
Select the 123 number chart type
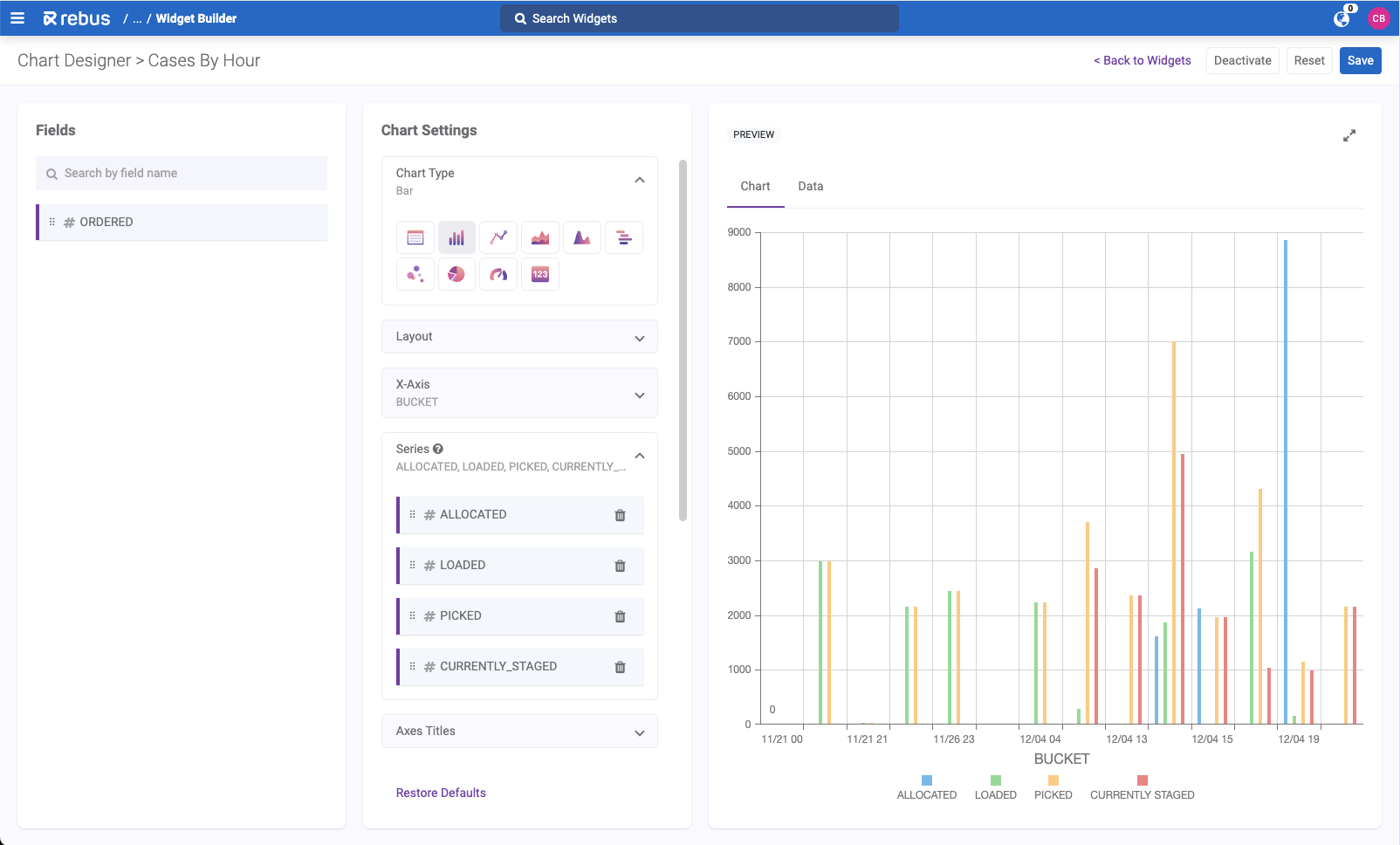pyautogui.click(x=540, y=274)
